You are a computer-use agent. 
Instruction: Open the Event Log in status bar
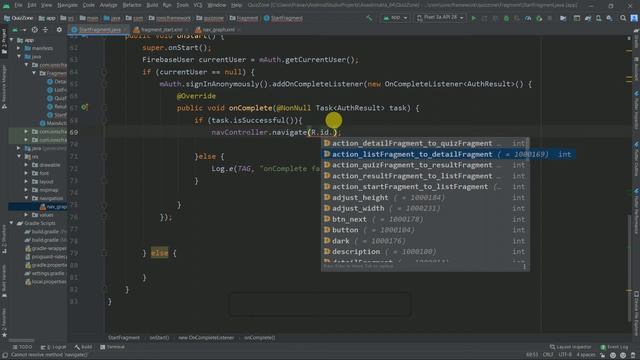[x=614, y=347]
